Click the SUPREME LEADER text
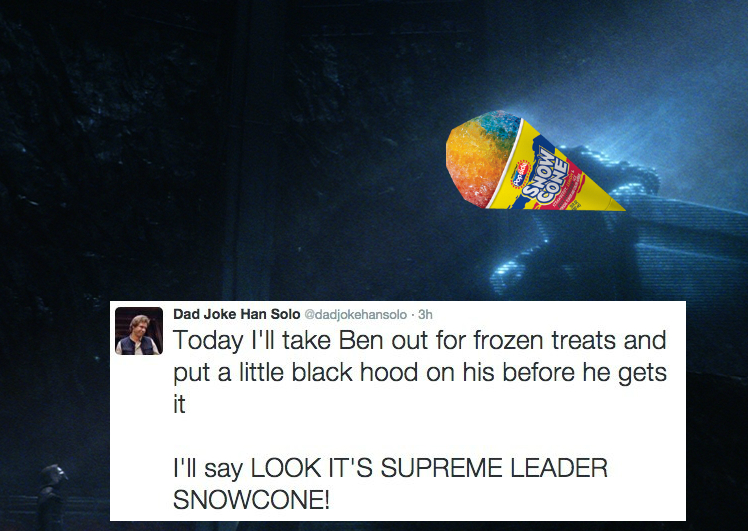This screenshot has height=531, width=748. pyautogui.click(x=494, y=468)
